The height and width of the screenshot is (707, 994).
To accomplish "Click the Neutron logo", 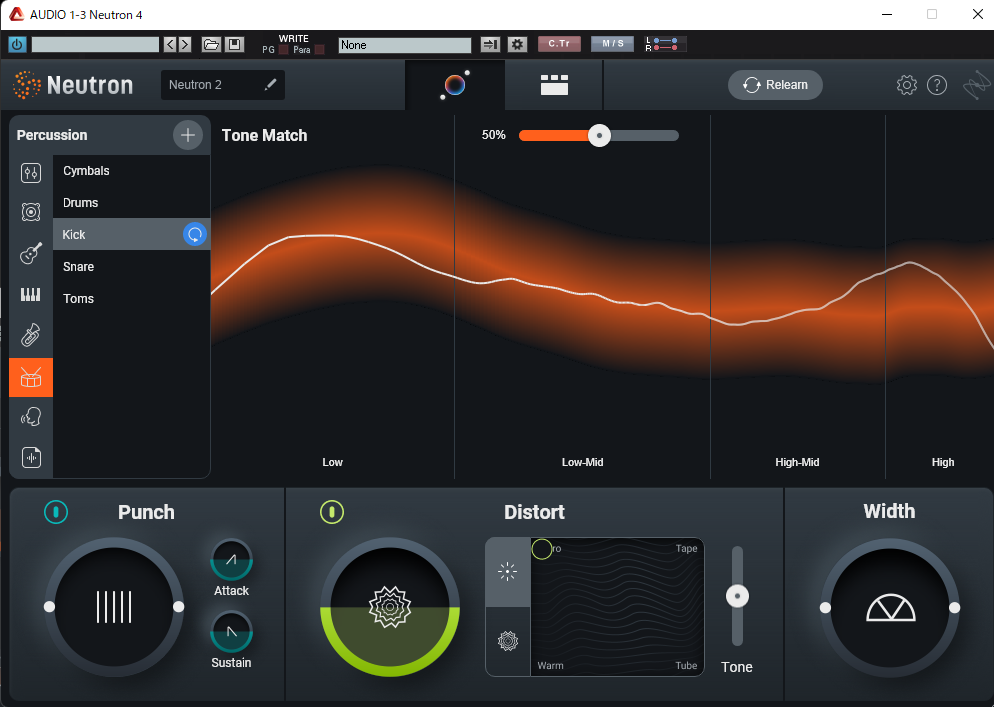I will [73, 85].
